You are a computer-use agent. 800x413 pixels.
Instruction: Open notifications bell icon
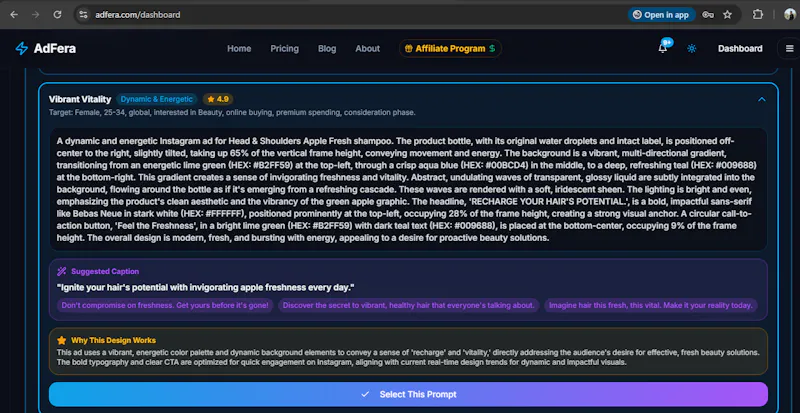pos(663,48)
